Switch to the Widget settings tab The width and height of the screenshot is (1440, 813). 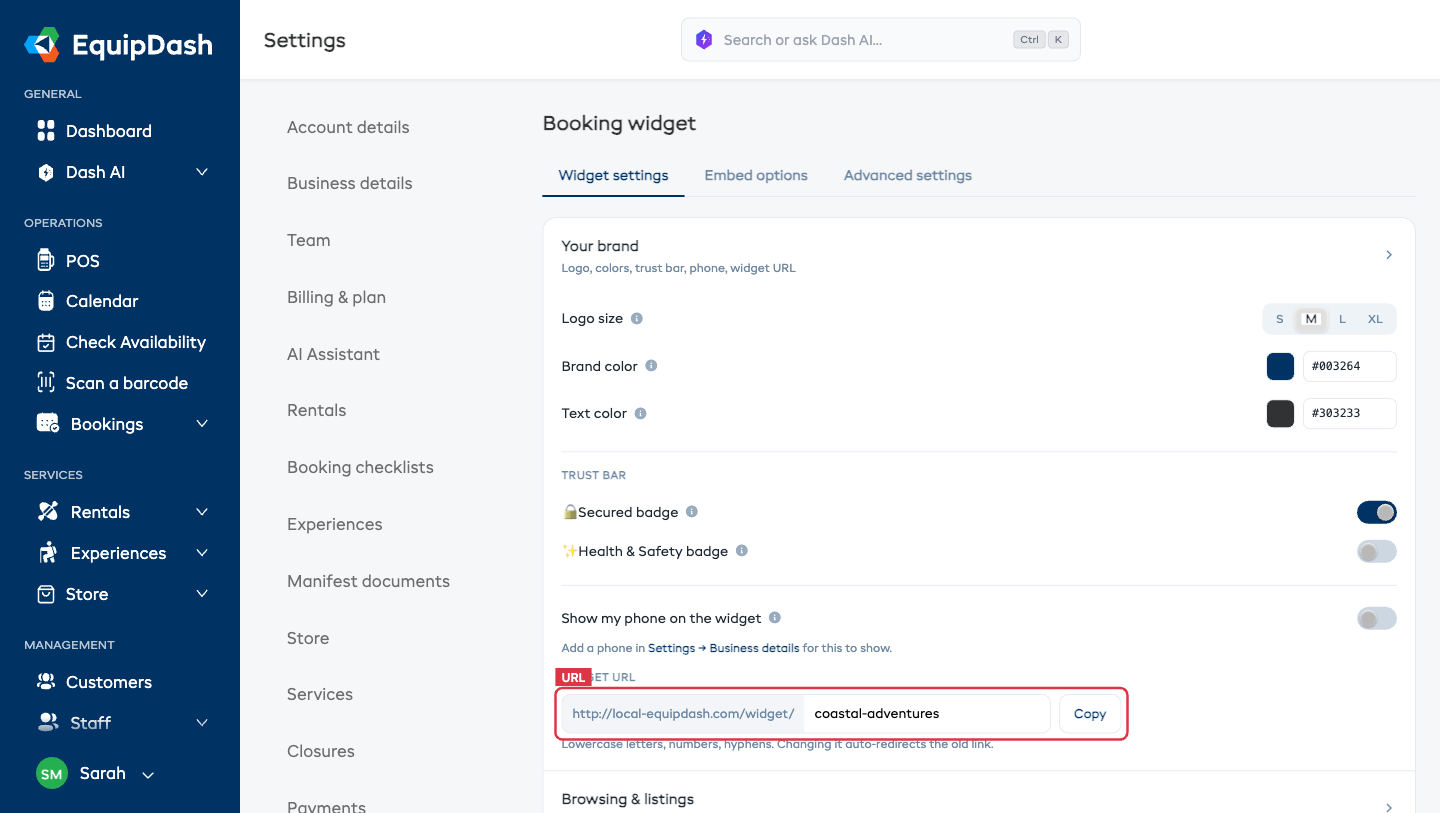pyautogui.click(x=613, y=175)
